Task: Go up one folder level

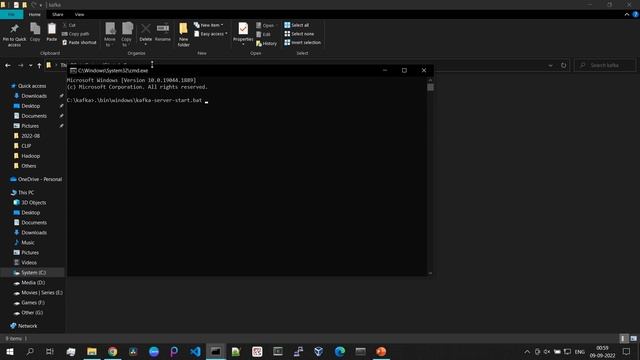Action: 39,65
